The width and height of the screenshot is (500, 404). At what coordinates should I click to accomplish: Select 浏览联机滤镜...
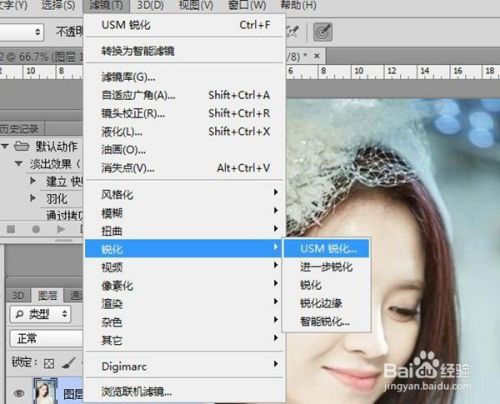[184, 392]
